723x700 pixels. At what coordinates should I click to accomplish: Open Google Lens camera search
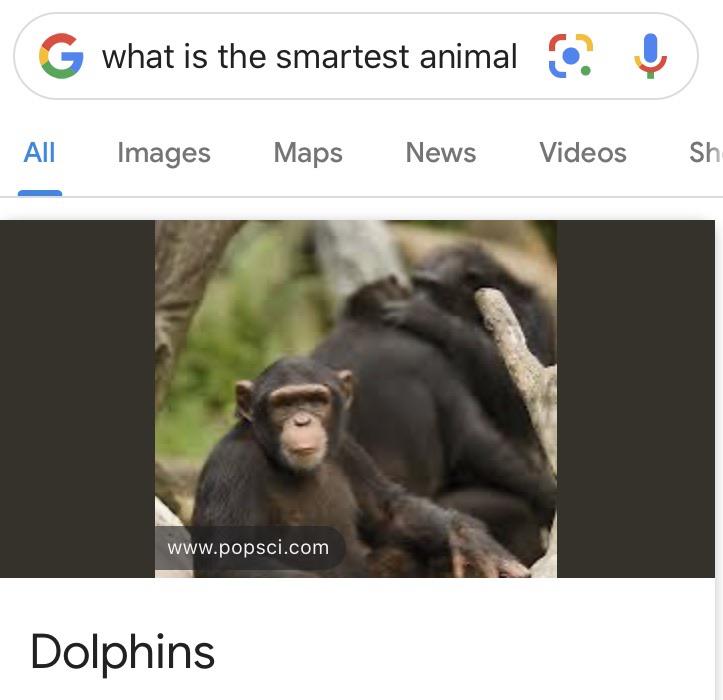pyautogui.click(x=570, y=56)
